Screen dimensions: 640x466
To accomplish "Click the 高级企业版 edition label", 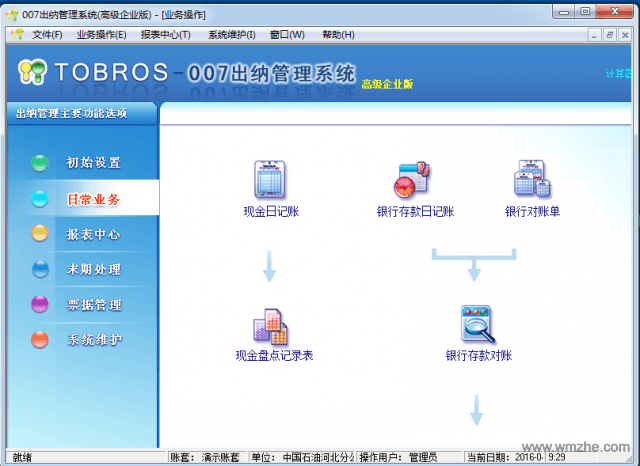I will point(387,84).
